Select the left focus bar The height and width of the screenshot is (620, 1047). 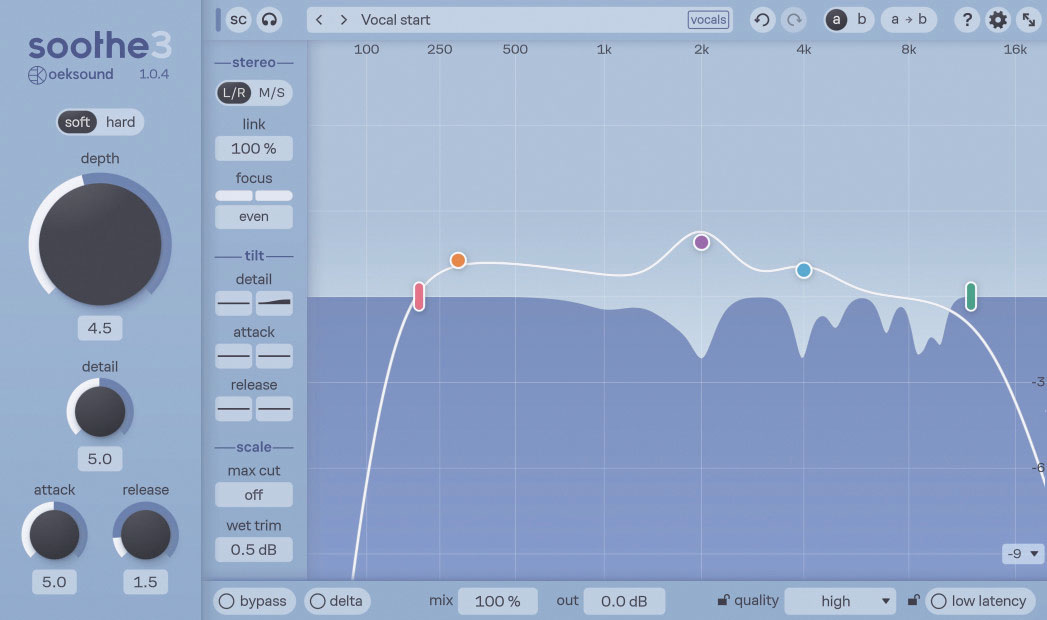234,196
